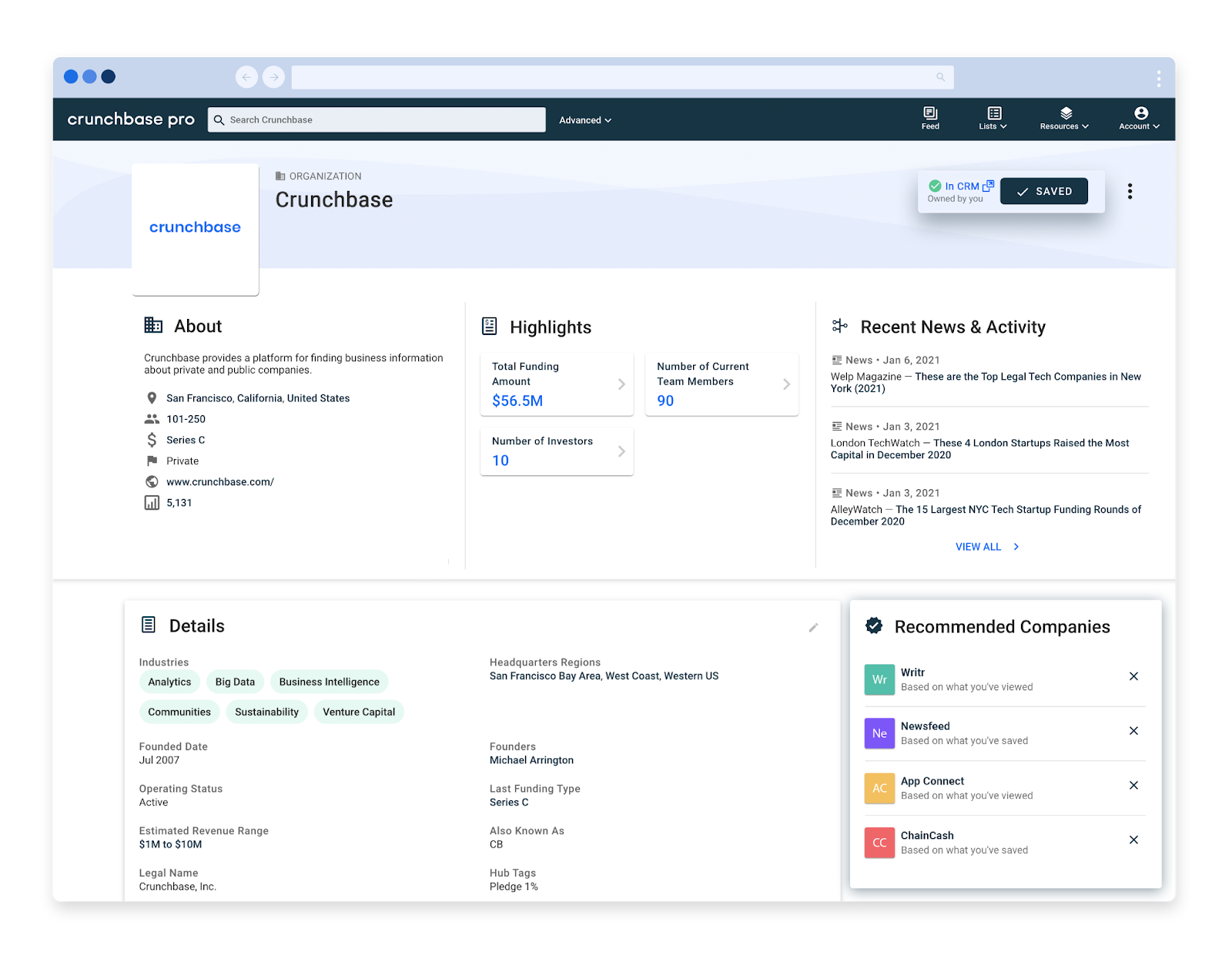Open the Account menu

click(1140, 119)
